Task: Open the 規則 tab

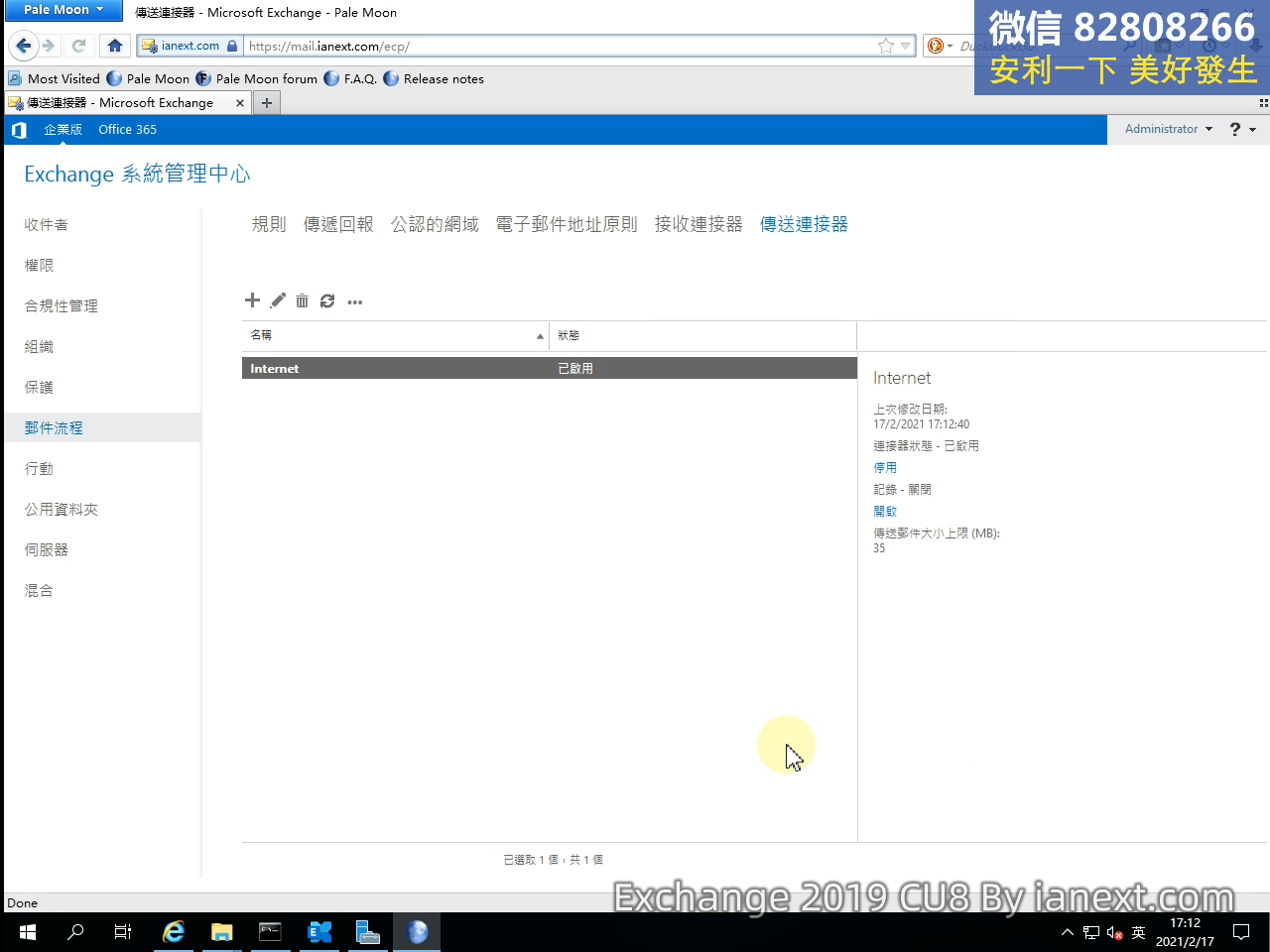Action: click(269, 224)
